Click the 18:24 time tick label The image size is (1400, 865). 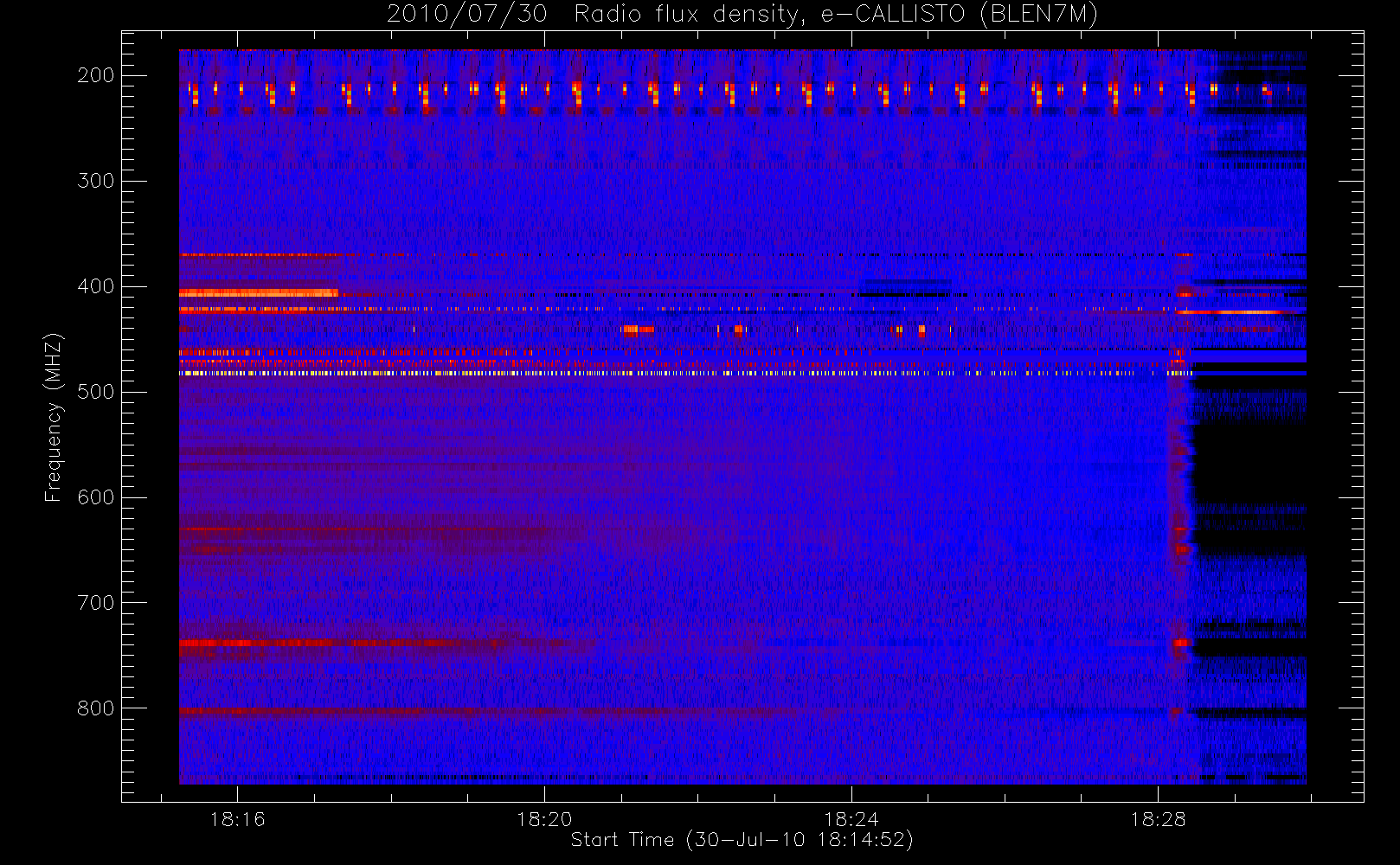click(x=851, y=819)
